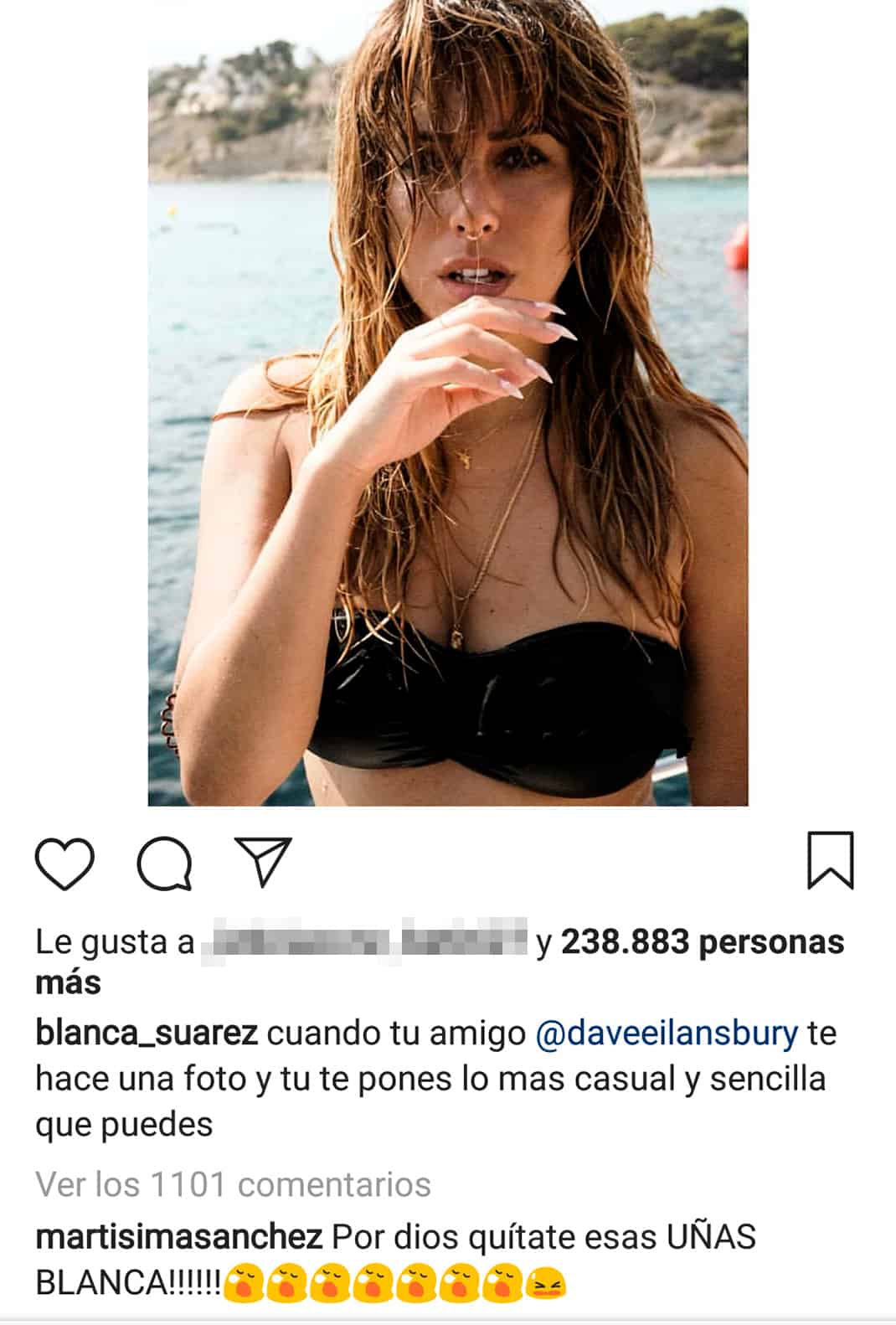This screenshot has width=896, height=1325.
Task: Save the post with the bookmark icon
Action: (x=830, y=860)
